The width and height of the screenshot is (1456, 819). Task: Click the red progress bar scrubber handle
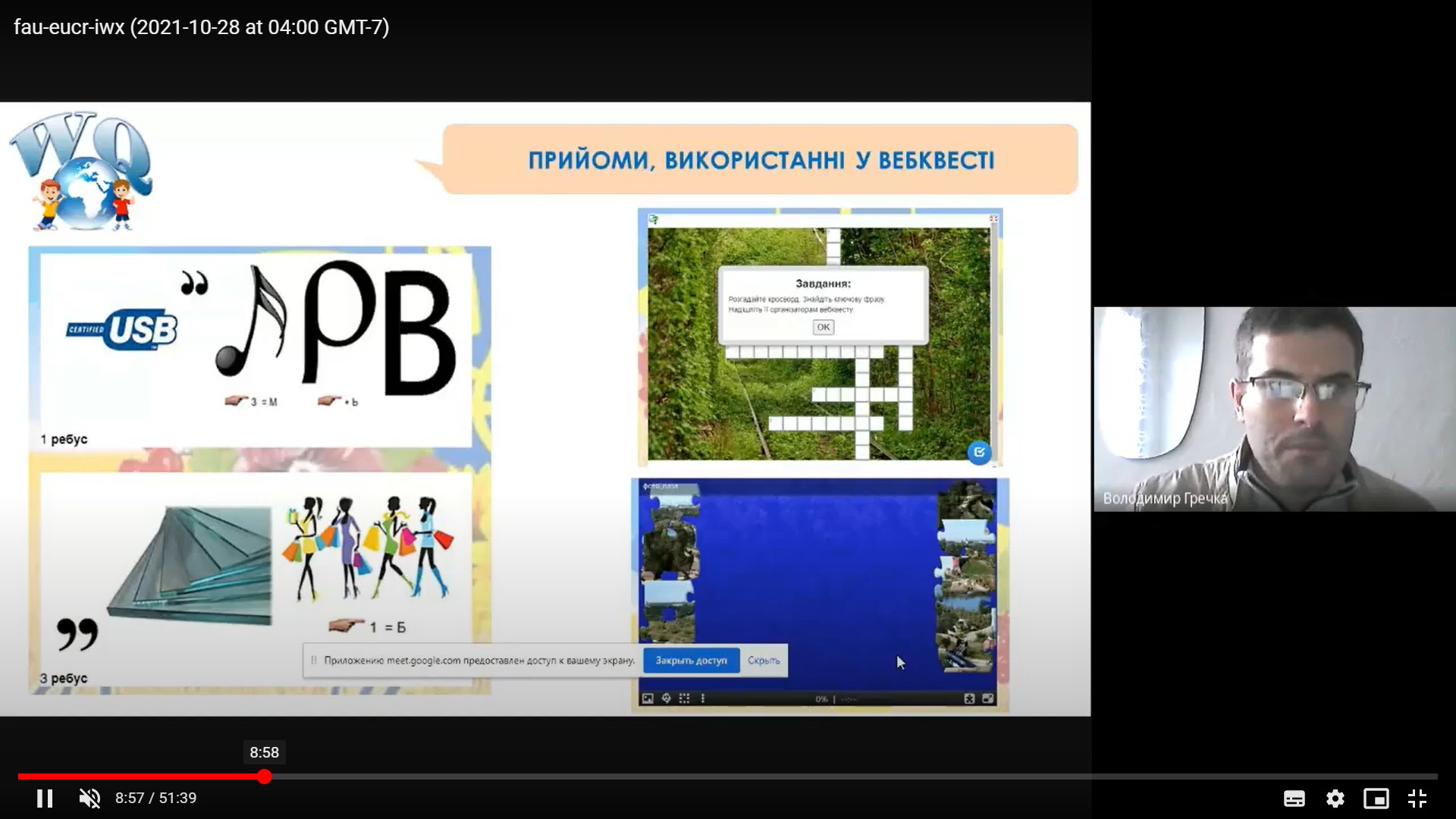coord(264,777)
